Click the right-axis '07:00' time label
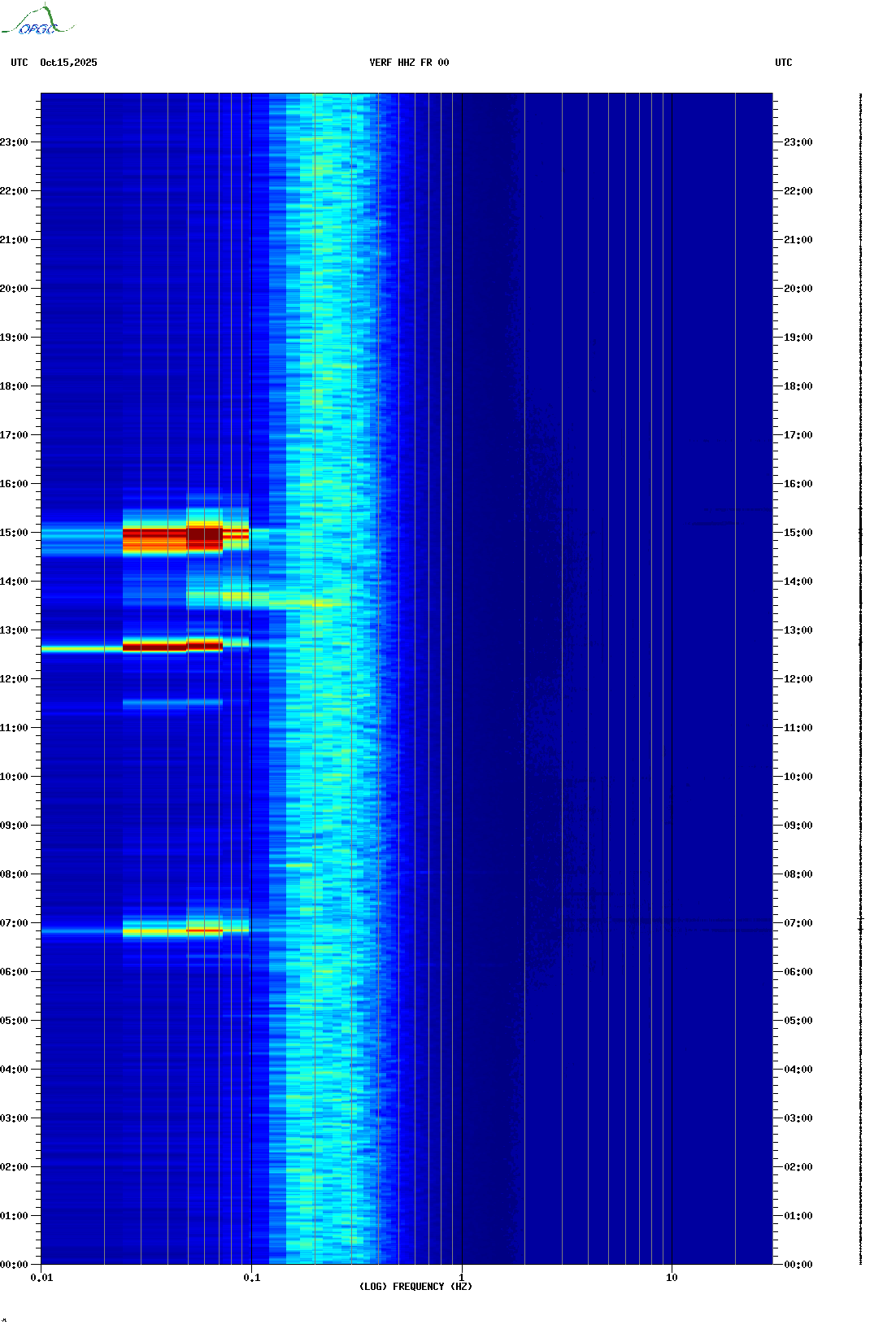The height and width of the screenshot is (1329, 896). pos(798,923)
